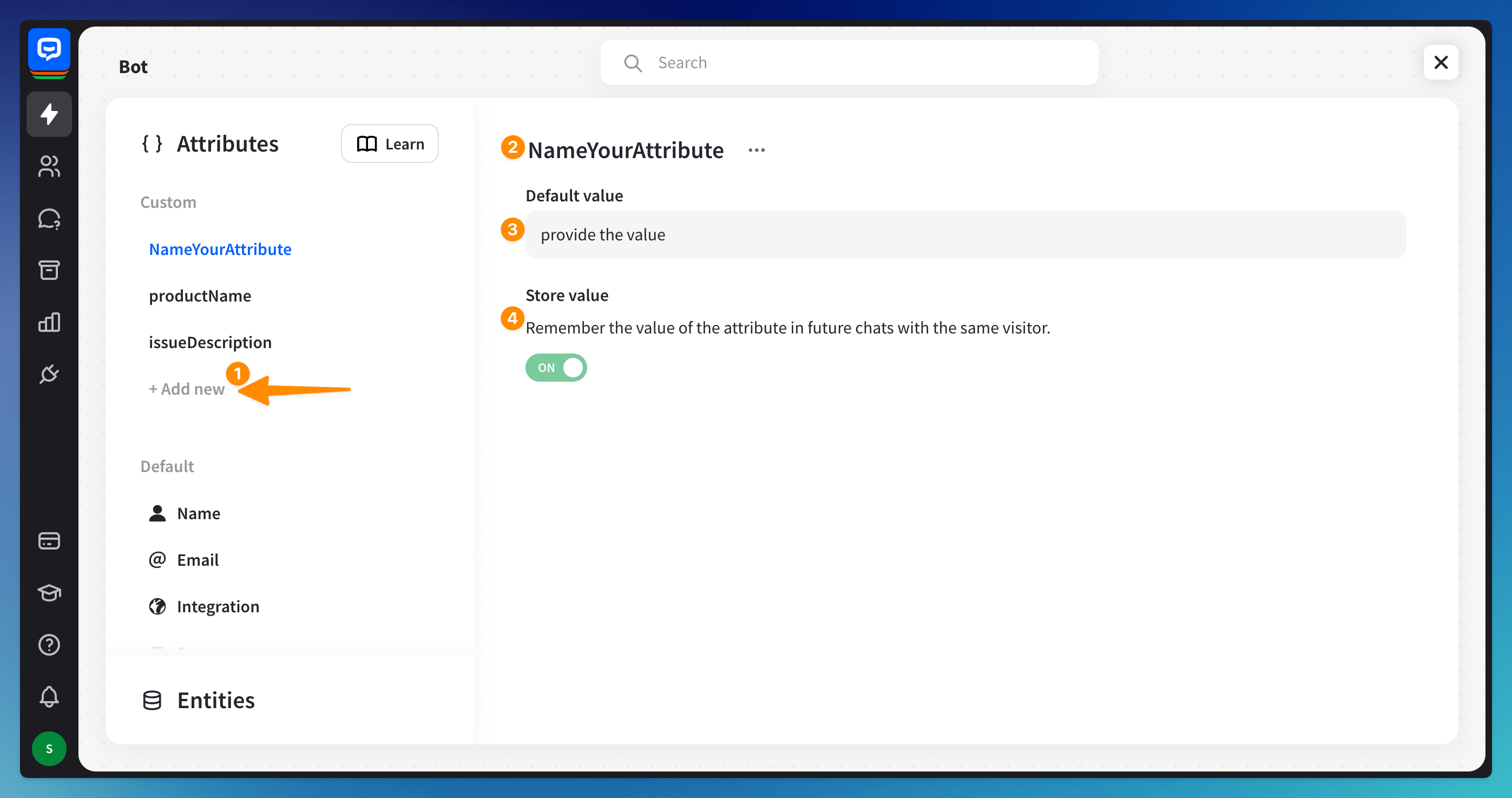The height and width of the screenshot is (798, 1512).
Task: Open the Archives box icon in sidebar
Action: click(49, 270)
